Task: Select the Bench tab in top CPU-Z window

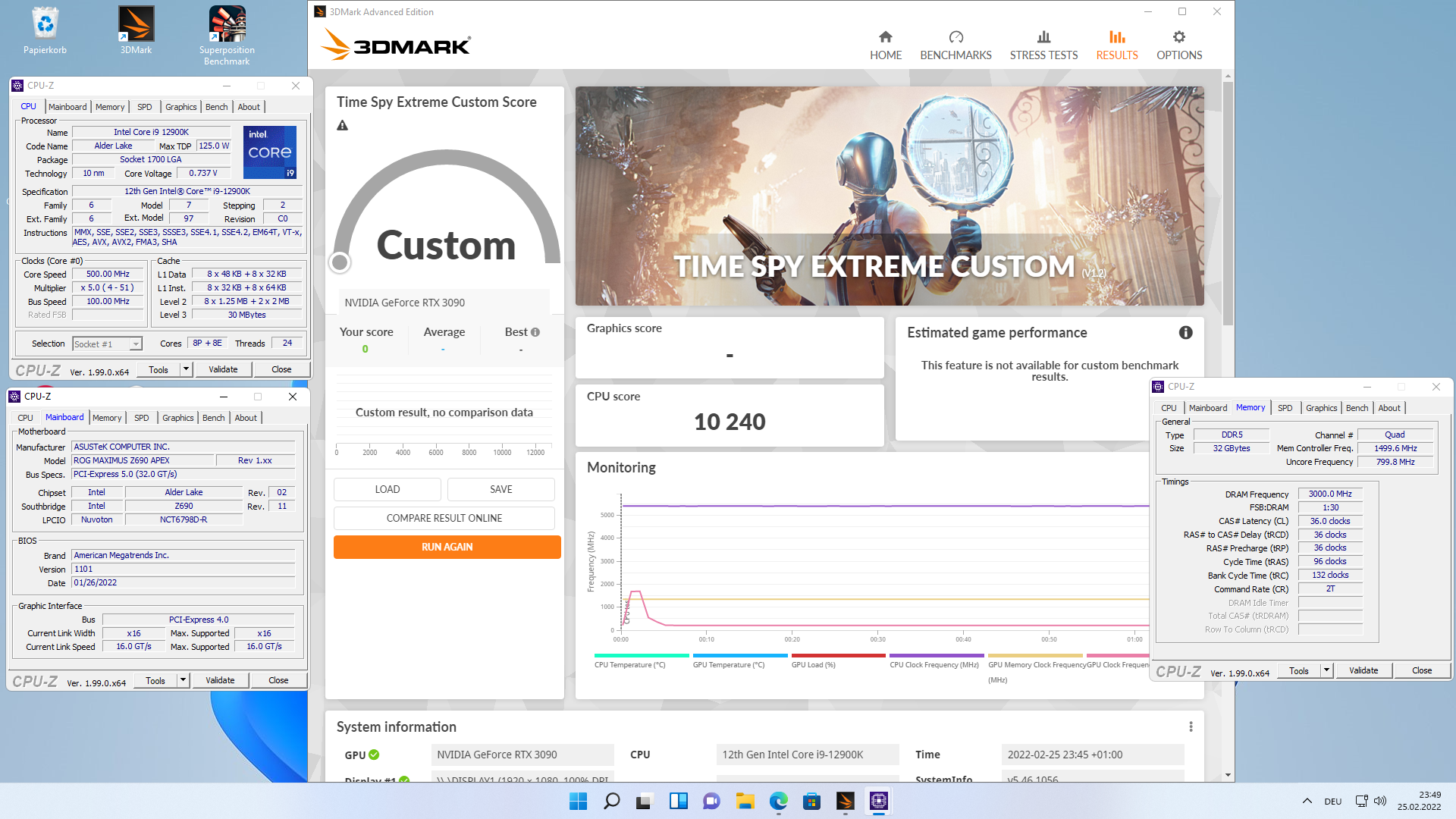Action: (216, 107)
